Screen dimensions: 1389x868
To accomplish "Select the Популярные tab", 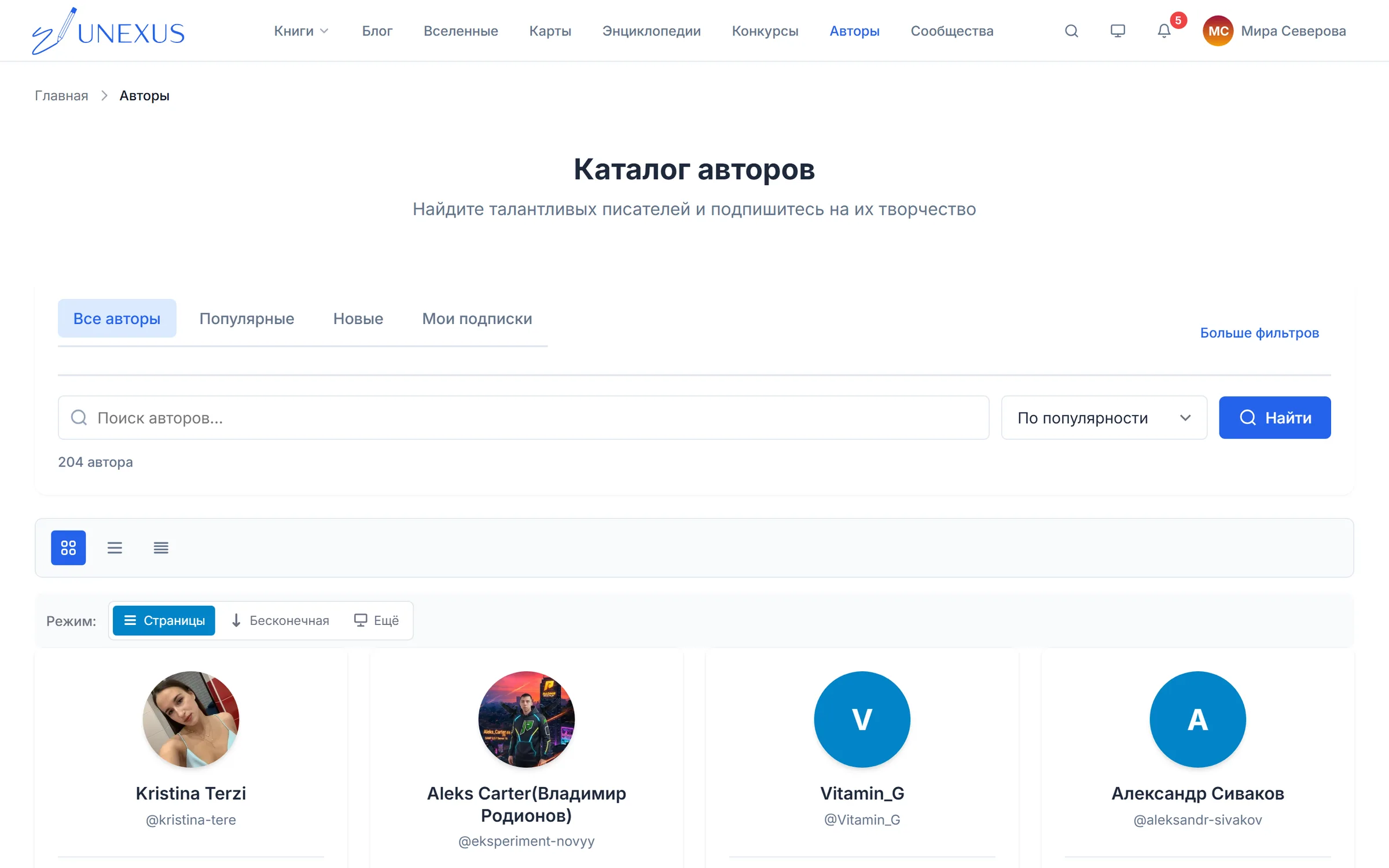I will click(x=247, y=318).
